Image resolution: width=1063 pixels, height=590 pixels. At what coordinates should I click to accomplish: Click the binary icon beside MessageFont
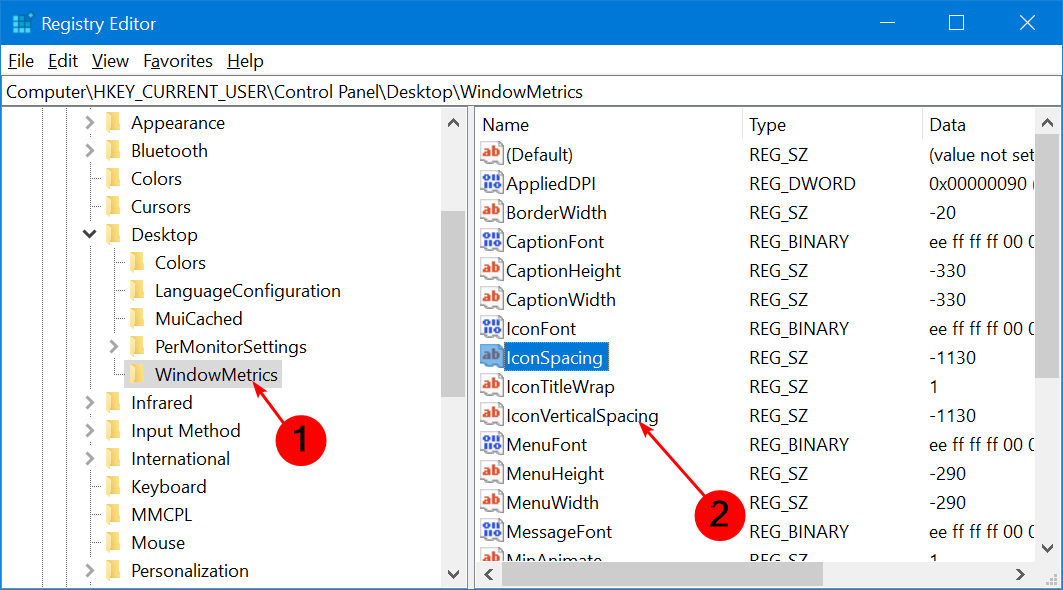click(492, 531)
